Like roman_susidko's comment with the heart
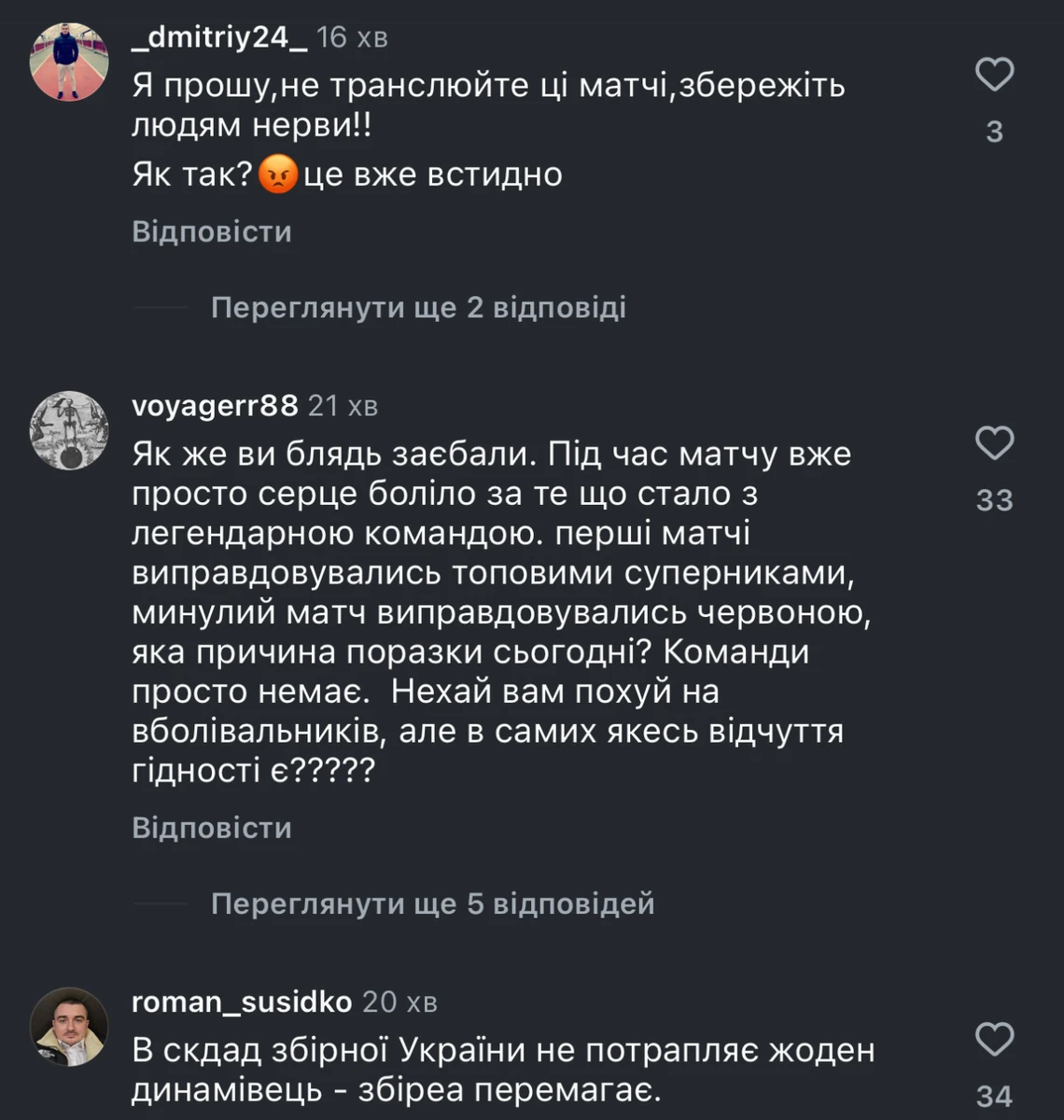1064x1120 pixels. pyautogui.click(x=994, y=1038)
